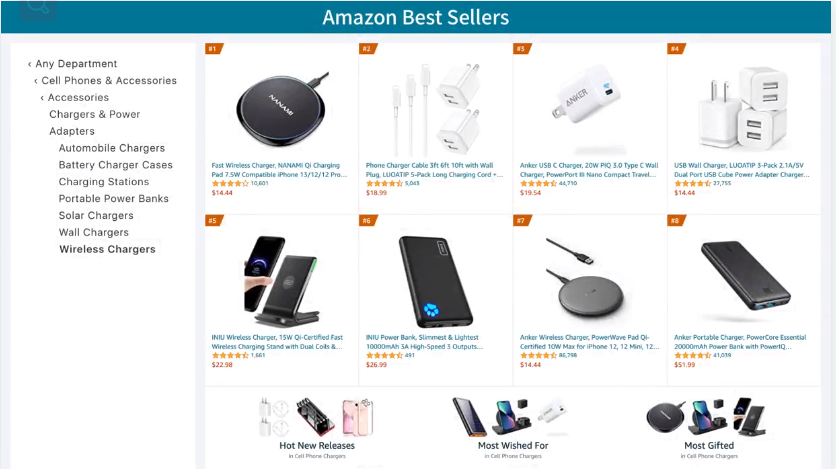Open the INIU power bank product image
836x469 pixels.
[x=435, y=281]
